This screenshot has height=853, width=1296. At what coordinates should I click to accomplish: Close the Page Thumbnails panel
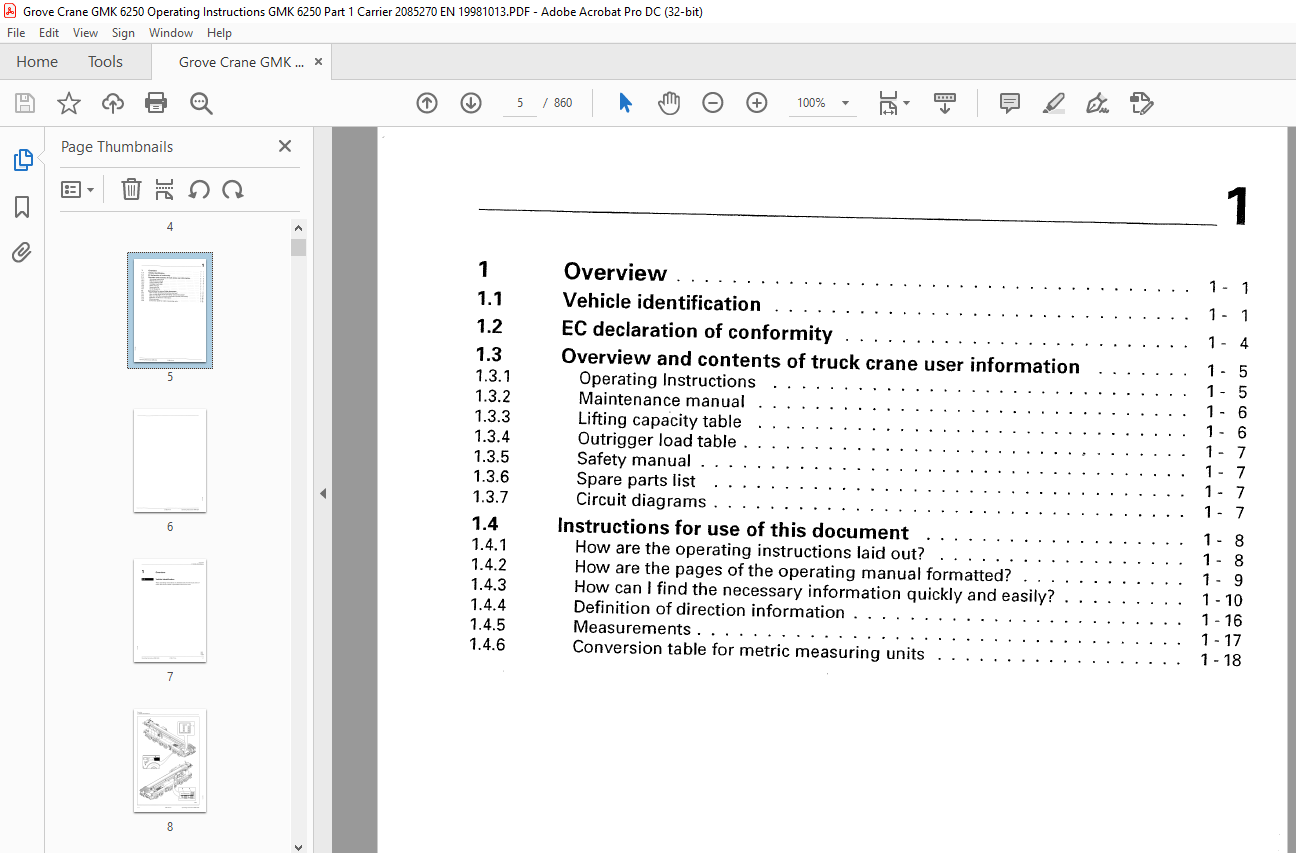pos(285,146)
